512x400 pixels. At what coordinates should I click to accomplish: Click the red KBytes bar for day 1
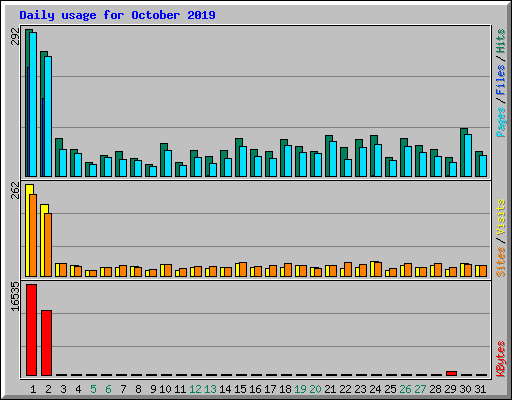[x=31, y=330]
